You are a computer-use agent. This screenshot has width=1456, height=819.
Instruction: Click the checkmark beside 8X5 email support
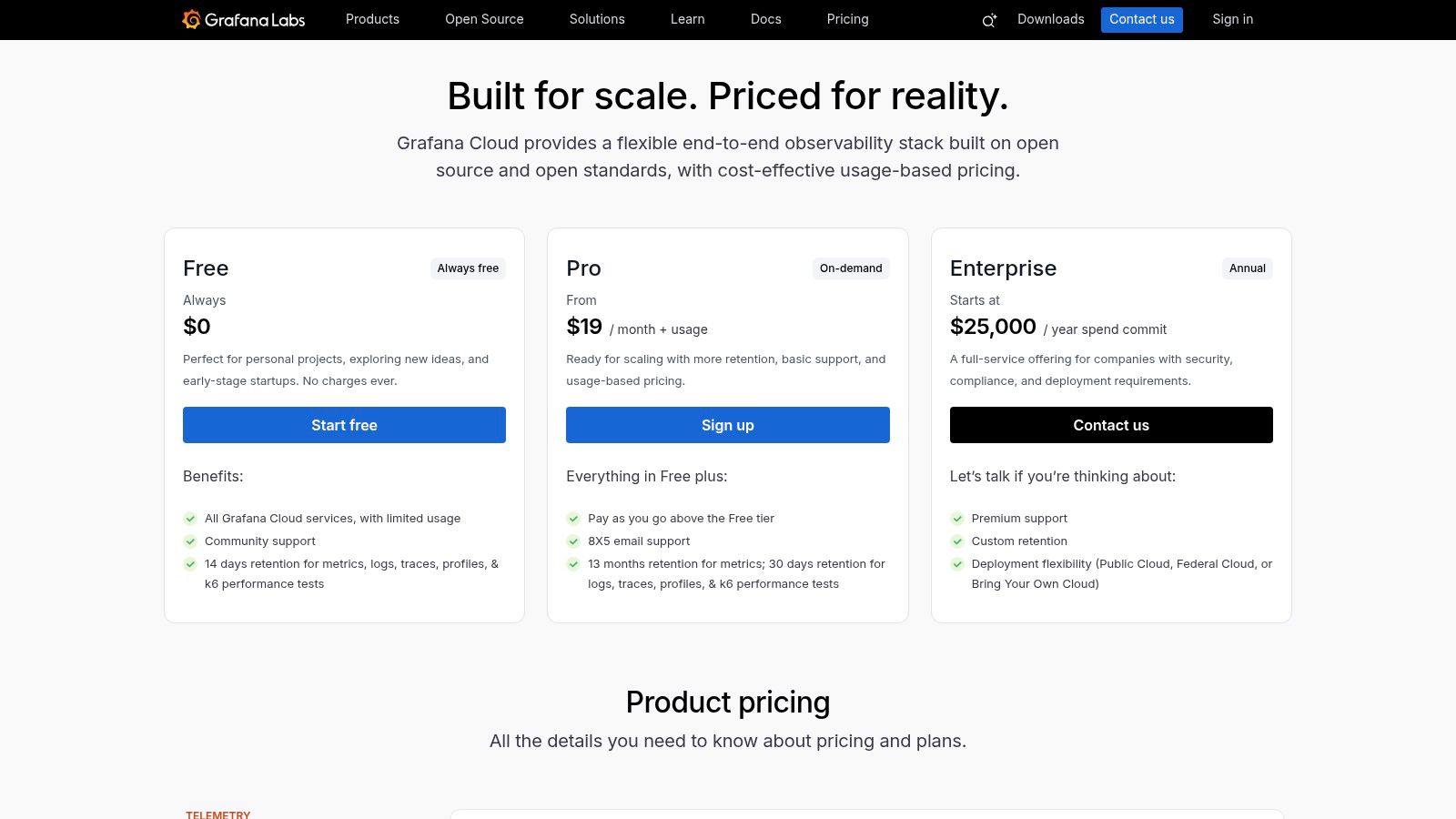click(x=574, y=541)
